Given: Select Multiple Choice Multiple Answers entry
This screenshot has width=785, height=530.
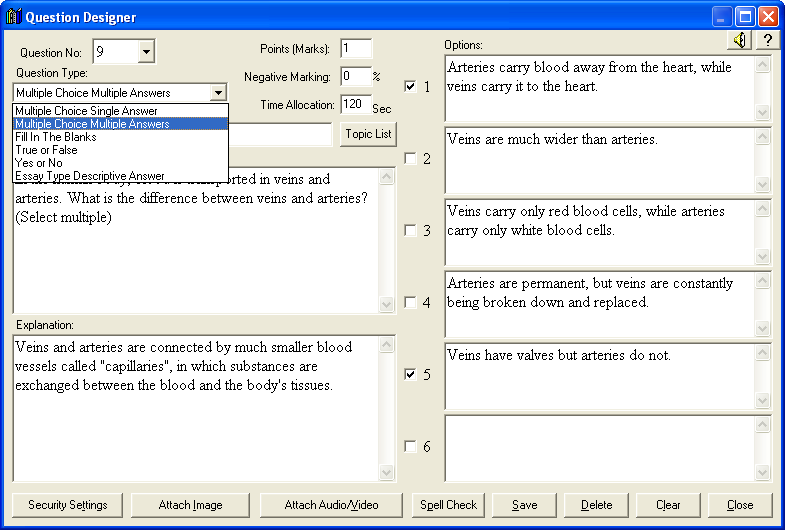Looking at the screenshot, I should click(120, 124).
